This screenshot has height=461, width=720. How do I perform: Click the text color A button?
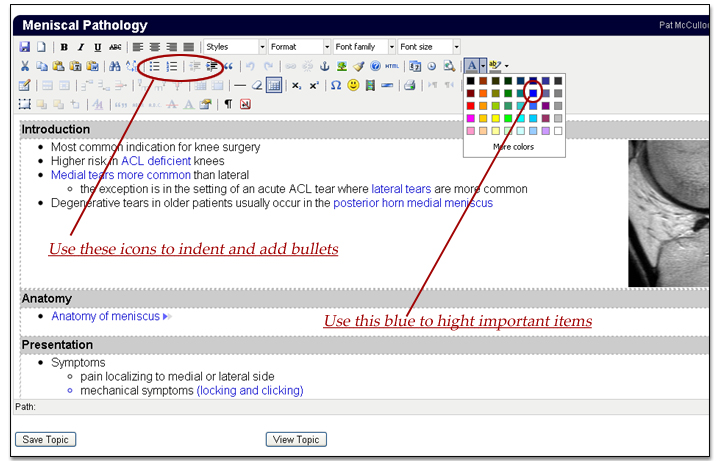[472, 66]
